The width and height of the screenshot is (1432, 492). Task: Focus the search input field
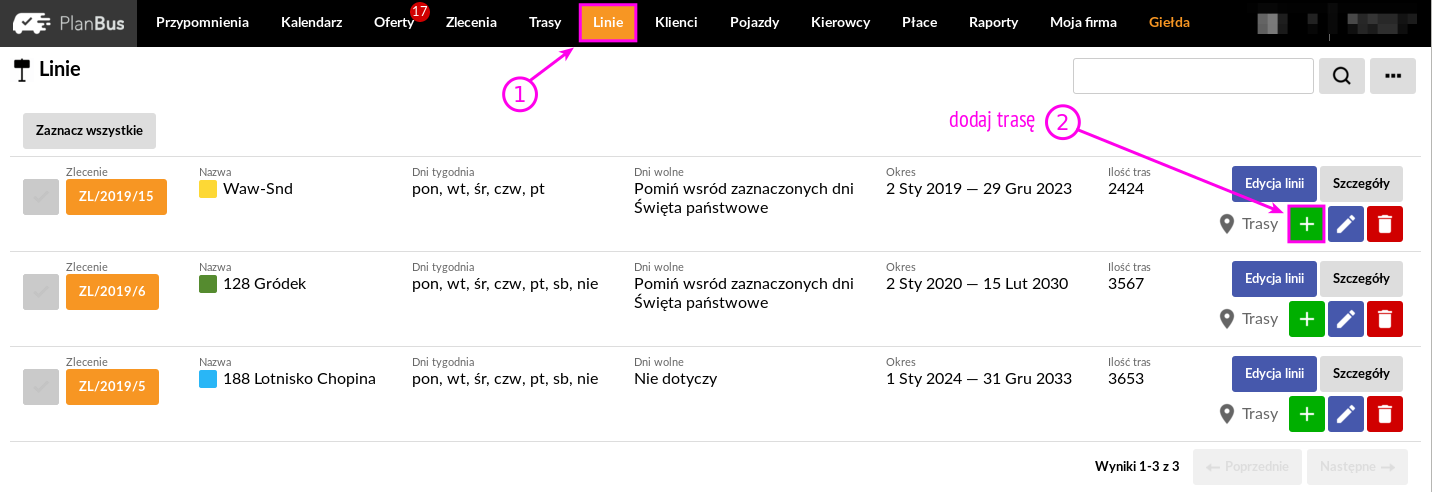pyautogui.click(x=1192, y=76)
